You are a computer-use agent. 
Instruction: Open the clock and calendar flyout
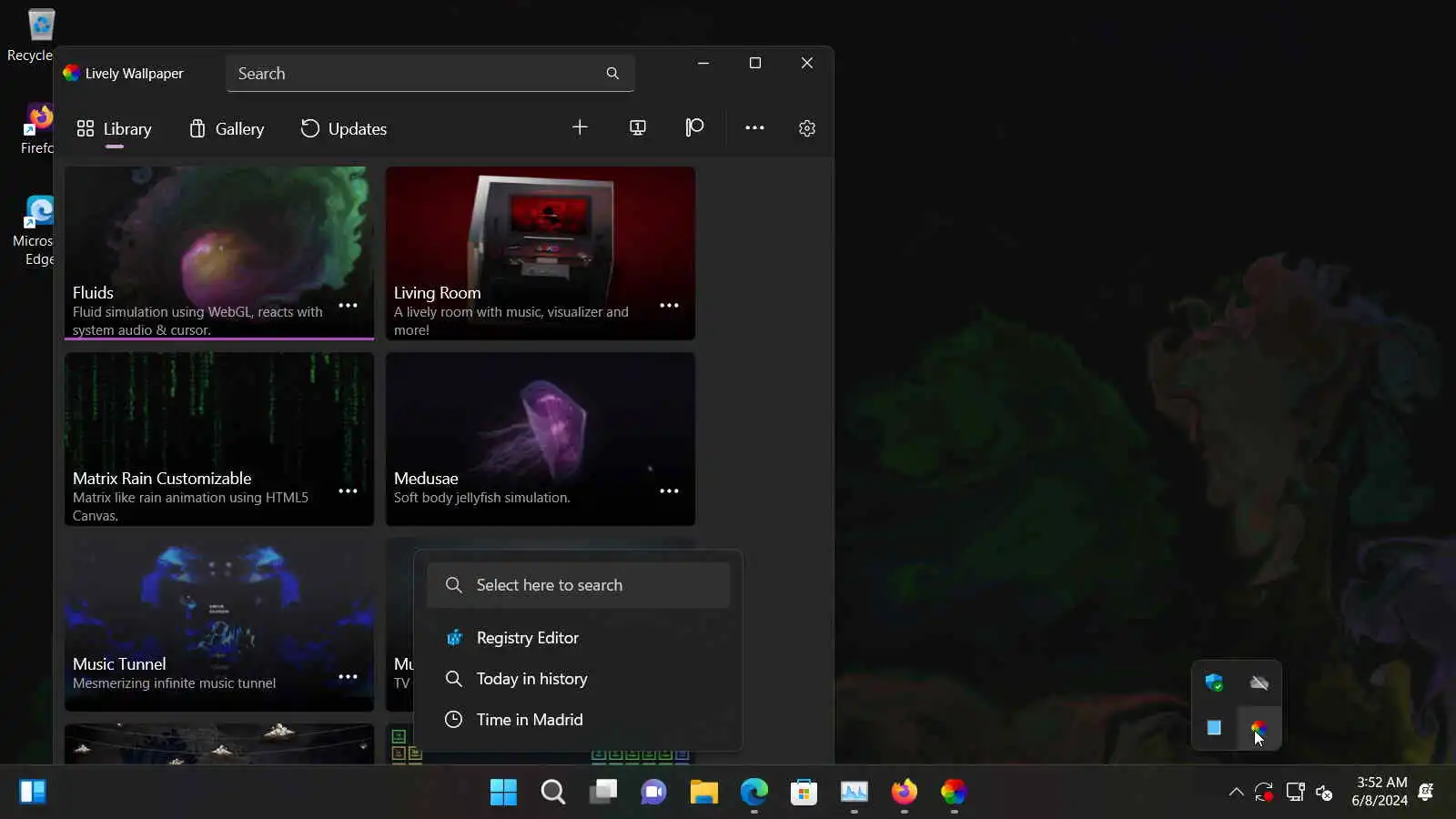click(x=1380, y=792)
